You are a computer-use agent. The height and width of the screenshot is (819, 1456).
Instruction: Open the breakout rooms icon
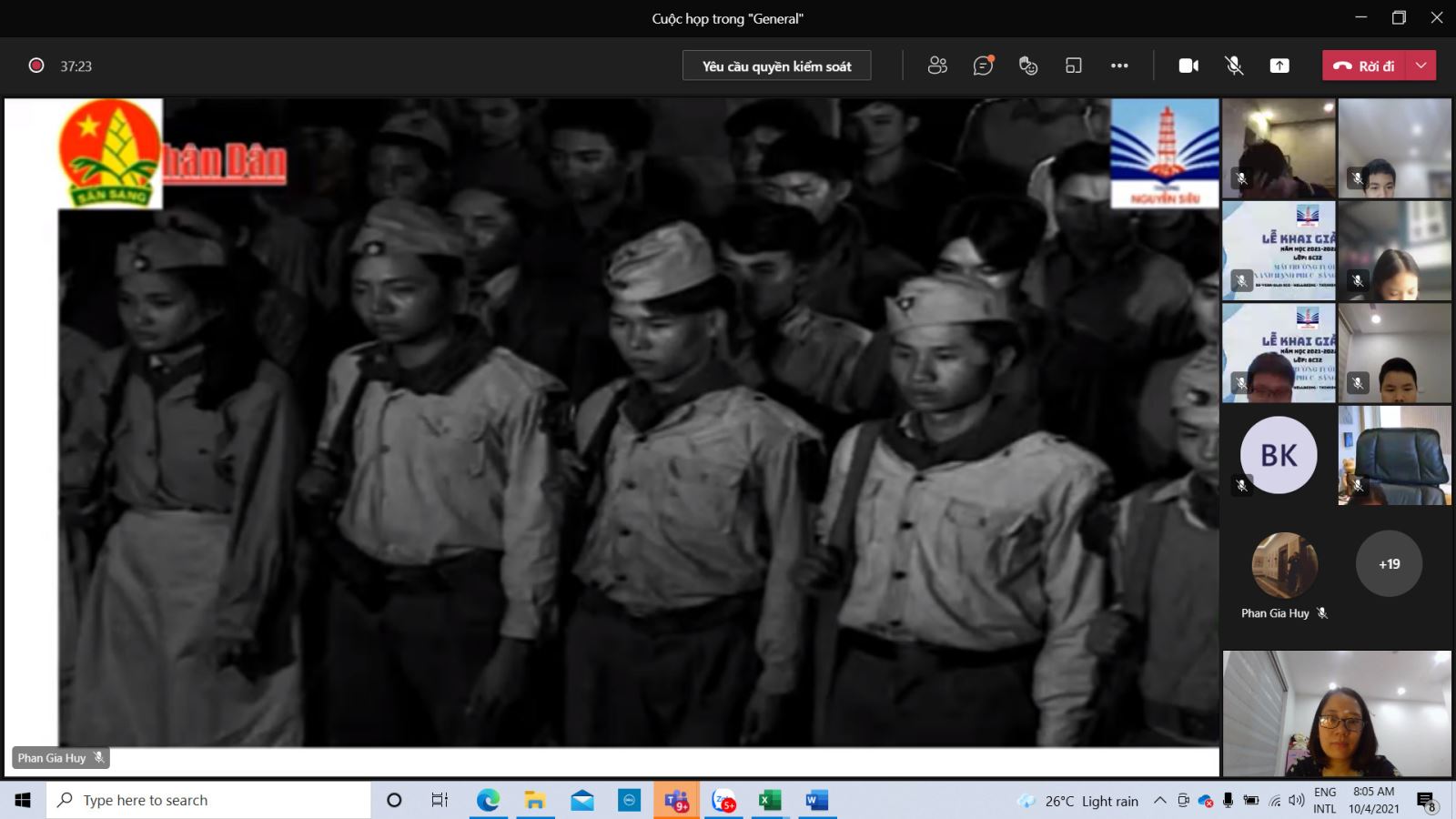[x=1074, y=66]
